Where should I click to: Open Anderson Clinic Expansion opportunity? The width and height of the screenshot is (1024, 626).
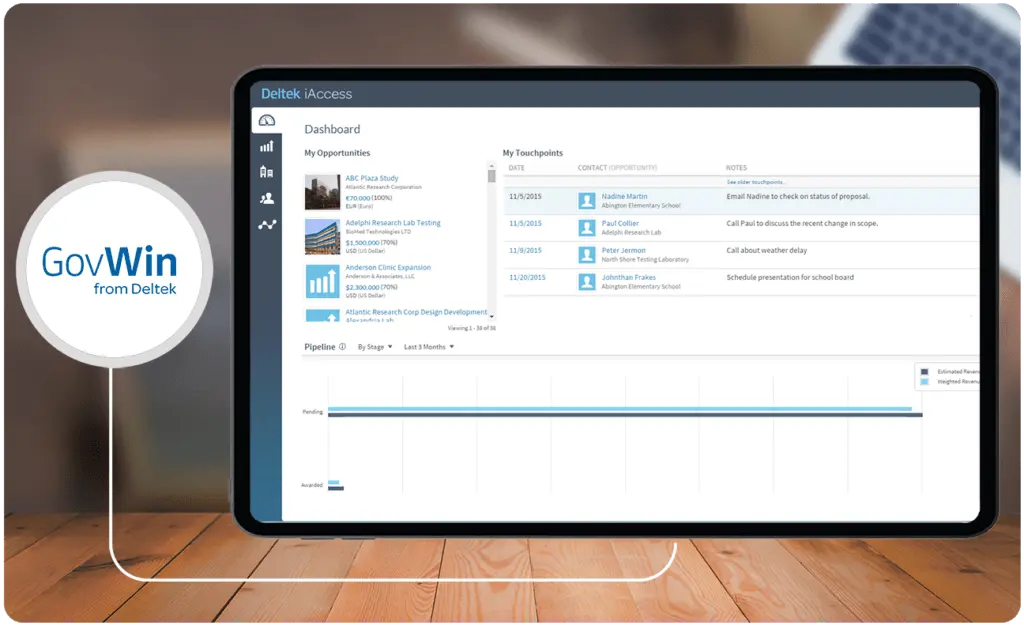point(388,268)
